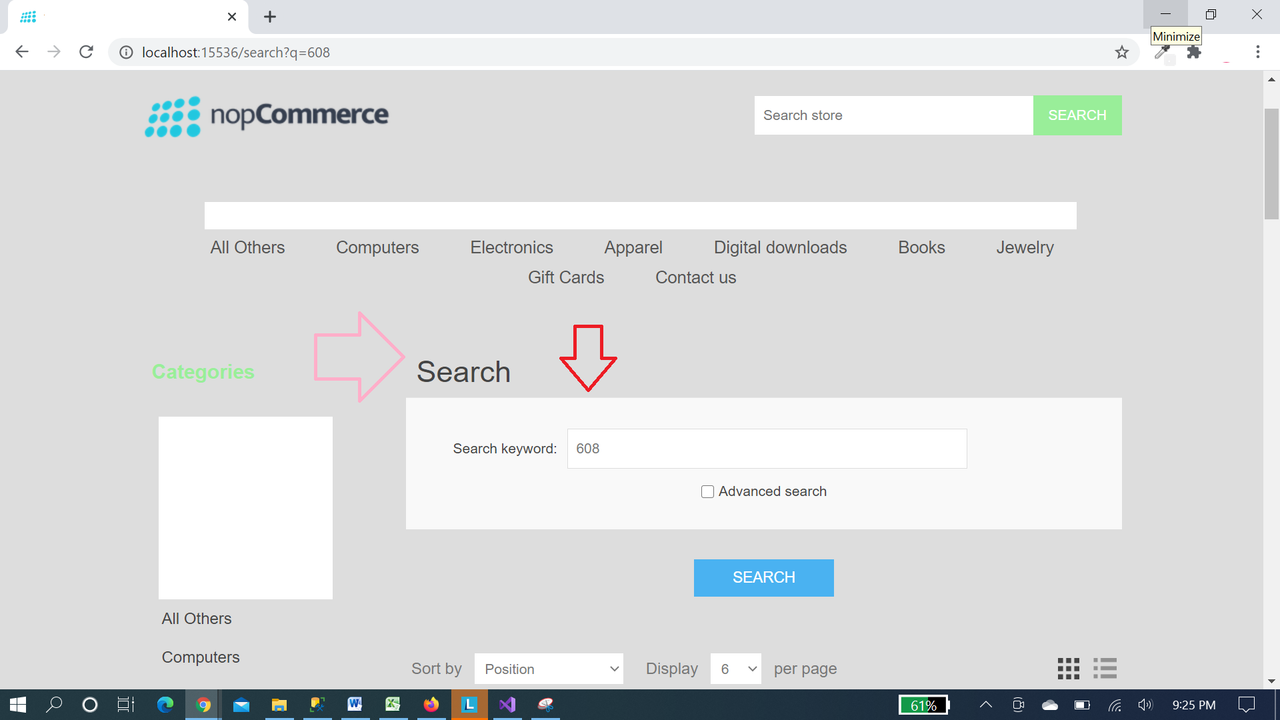This screenshot has width=1280, height=720.
Task: Switch products to grid view
Action: 1068,668
